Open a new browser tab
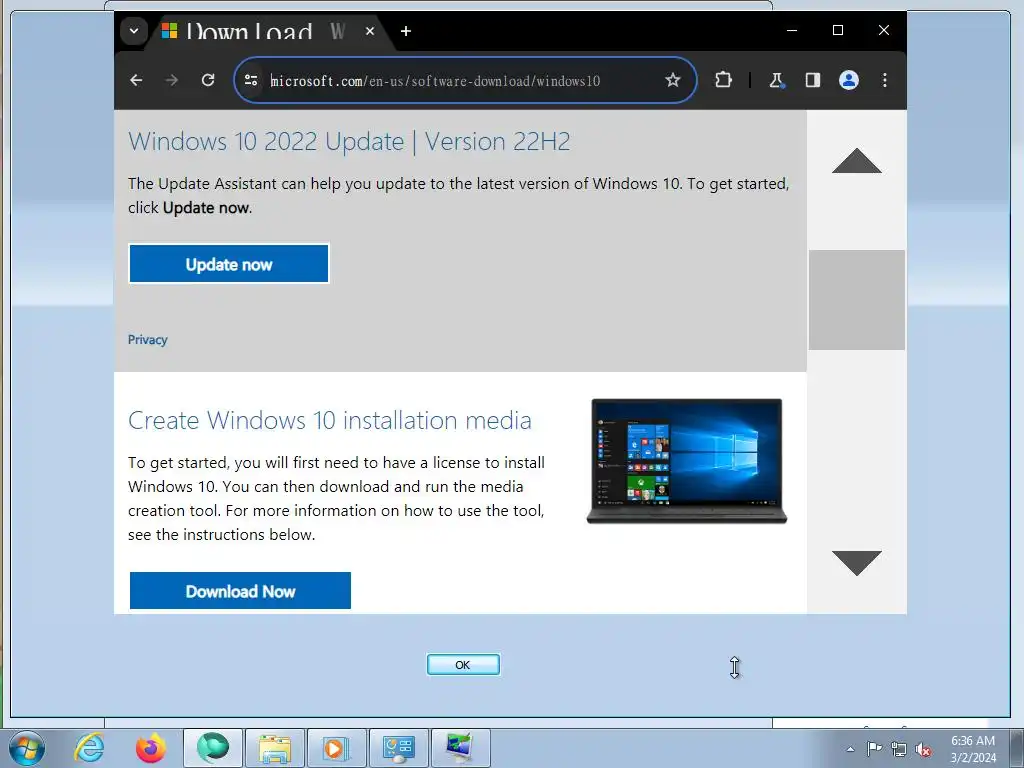 [x=406, y=31]
